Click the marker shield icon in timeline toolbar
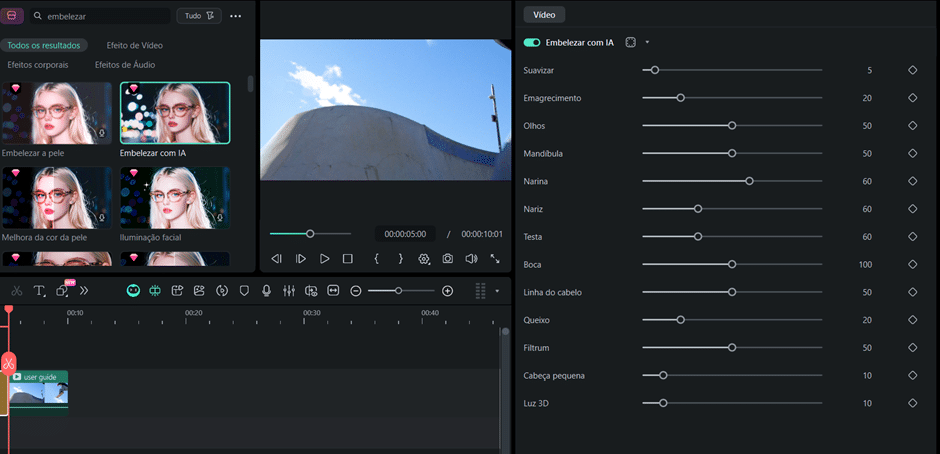This screenshot has height=454, width=940. tap(244, 291)
